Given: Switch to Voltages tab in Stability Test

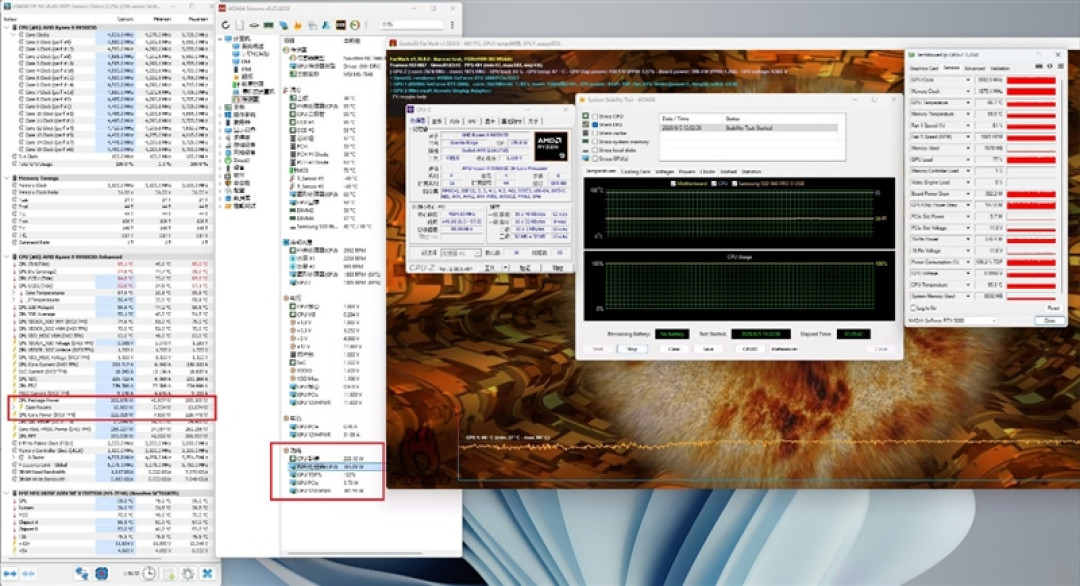Looking at the screenshot, I should 665,171.
